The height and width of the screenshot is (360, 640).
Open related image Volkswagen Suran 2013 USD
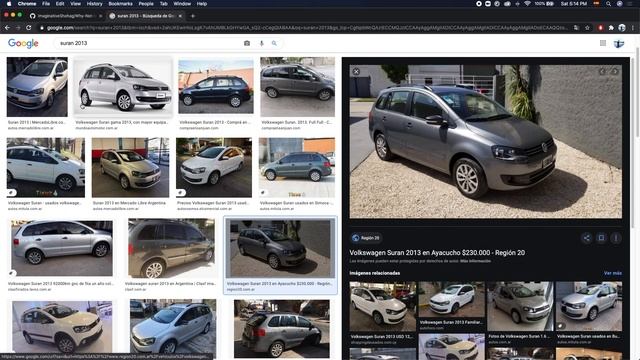(x=382, y=306)
